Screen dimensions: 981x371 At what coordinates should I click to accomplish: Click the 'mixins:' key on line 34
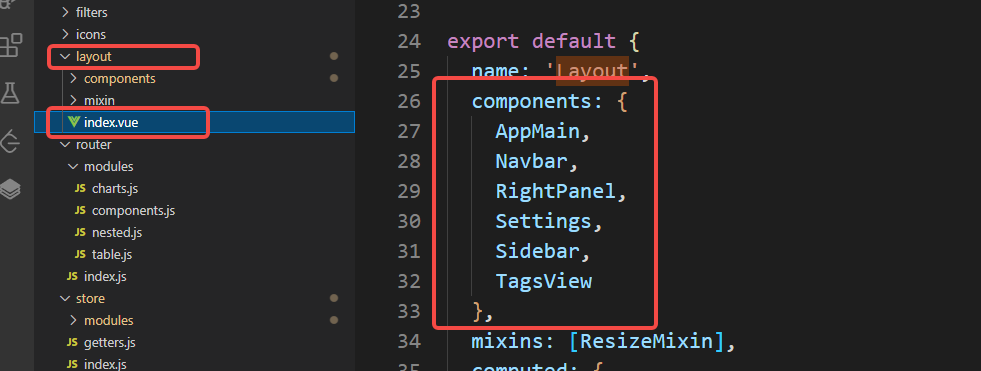(x=513, y=342)
